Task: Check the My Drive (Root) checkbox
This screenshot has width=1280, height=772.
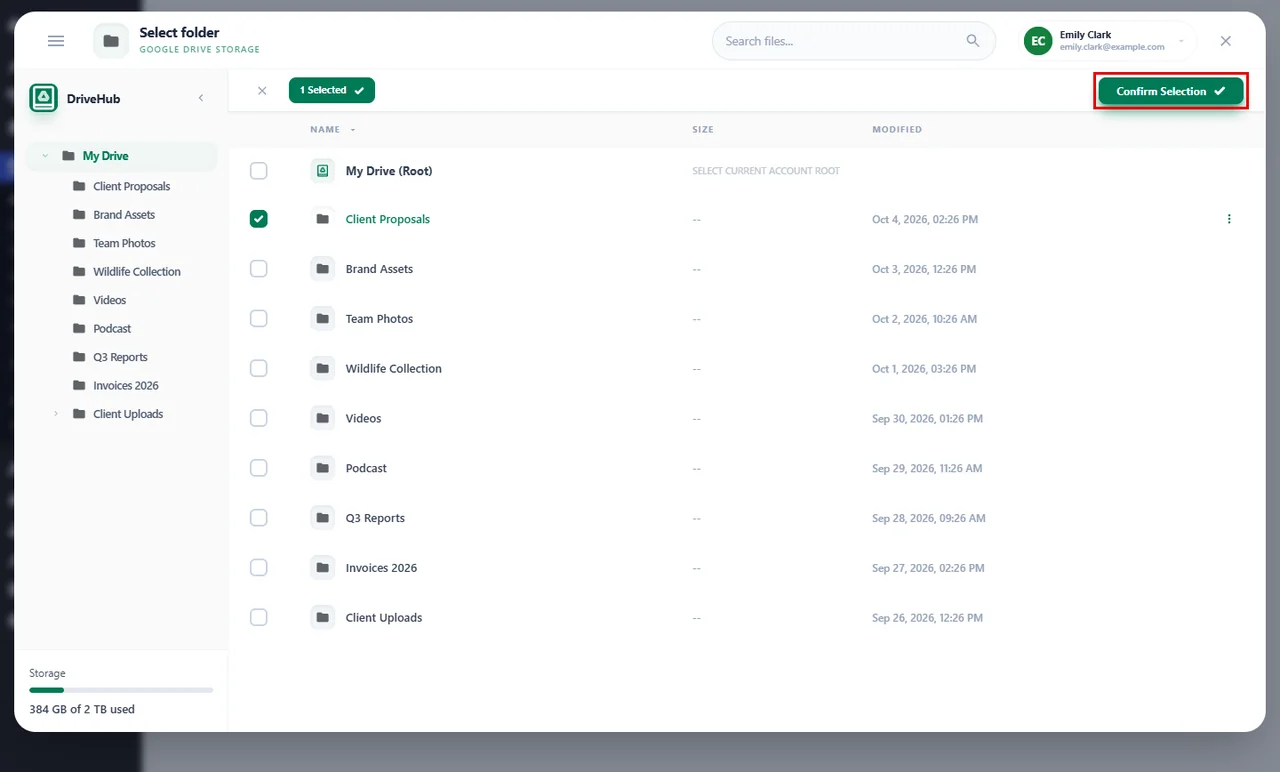Action: (x=259, y=171)
